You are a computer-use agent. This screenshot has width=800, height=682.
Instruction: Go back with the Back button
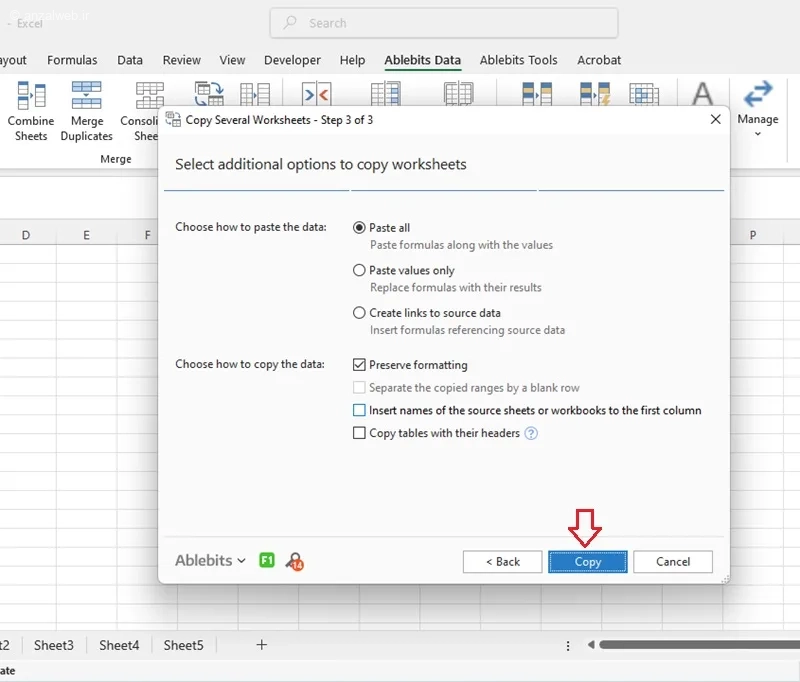(503, 561)
